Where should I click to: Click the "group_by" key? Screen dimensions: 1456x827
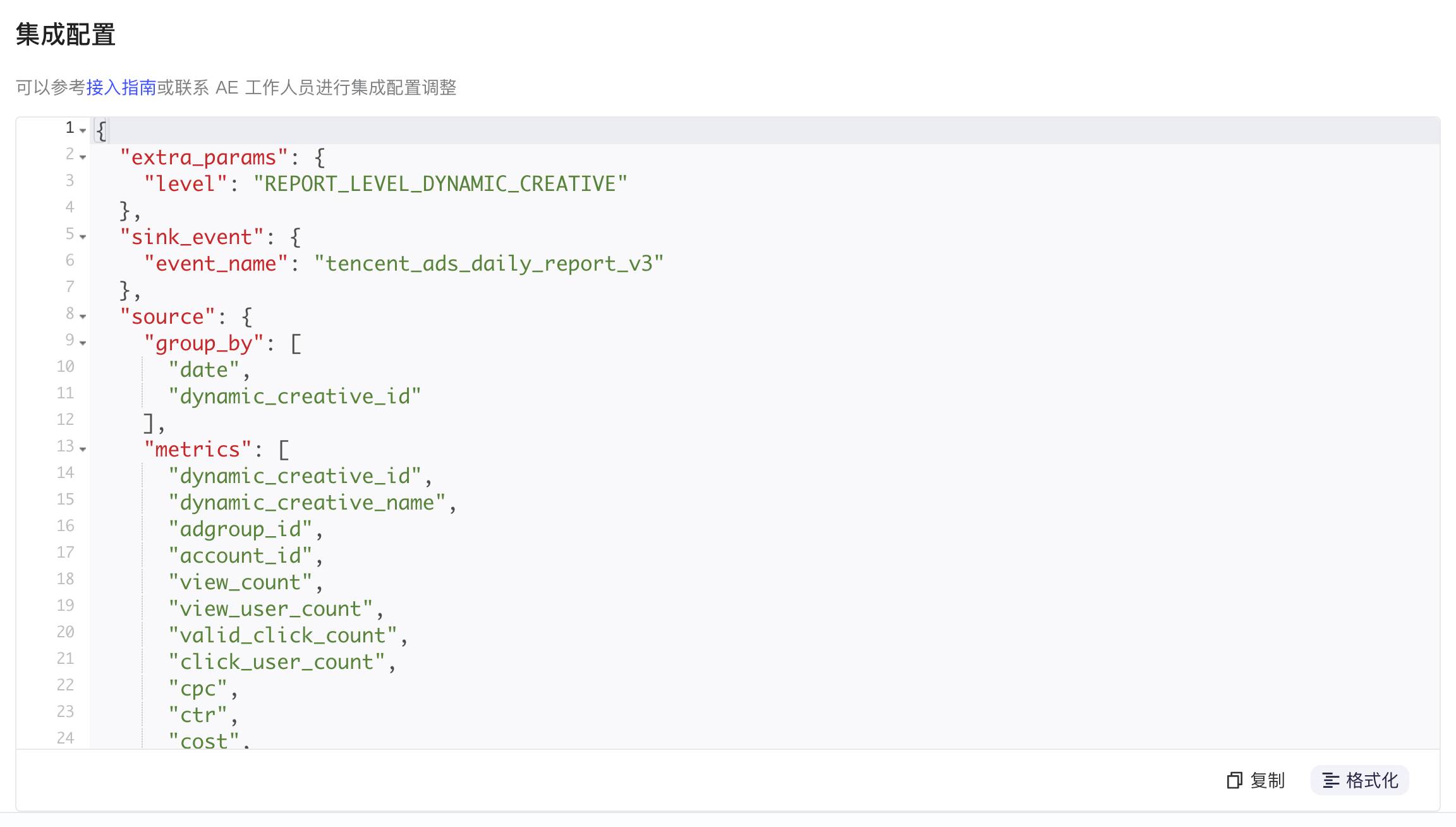[203, 343]
